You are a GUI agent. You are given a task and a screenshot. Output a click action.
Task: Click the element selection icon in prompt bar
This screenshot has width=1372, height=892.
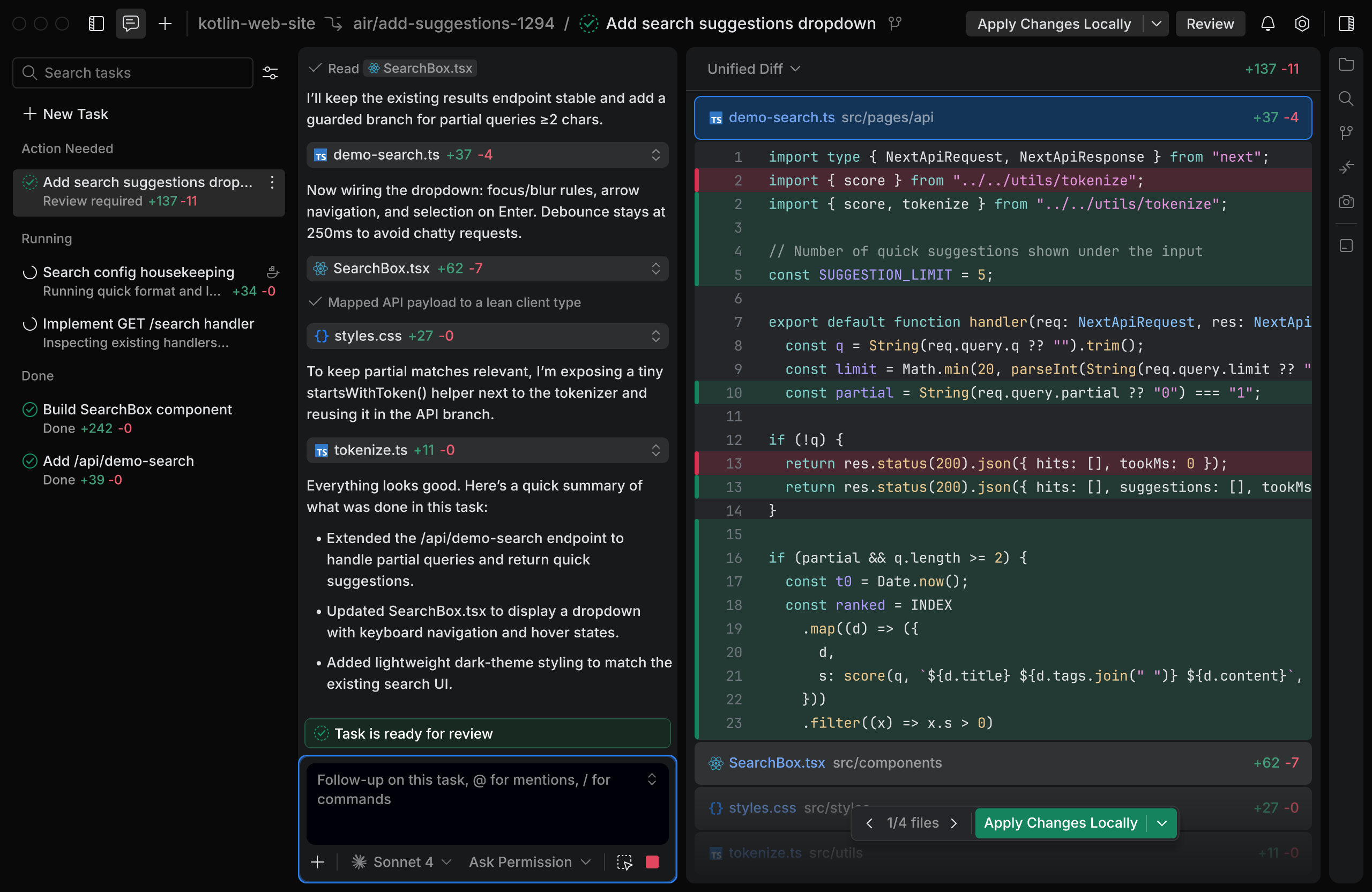pyautogui.click(x=624, y=862)
